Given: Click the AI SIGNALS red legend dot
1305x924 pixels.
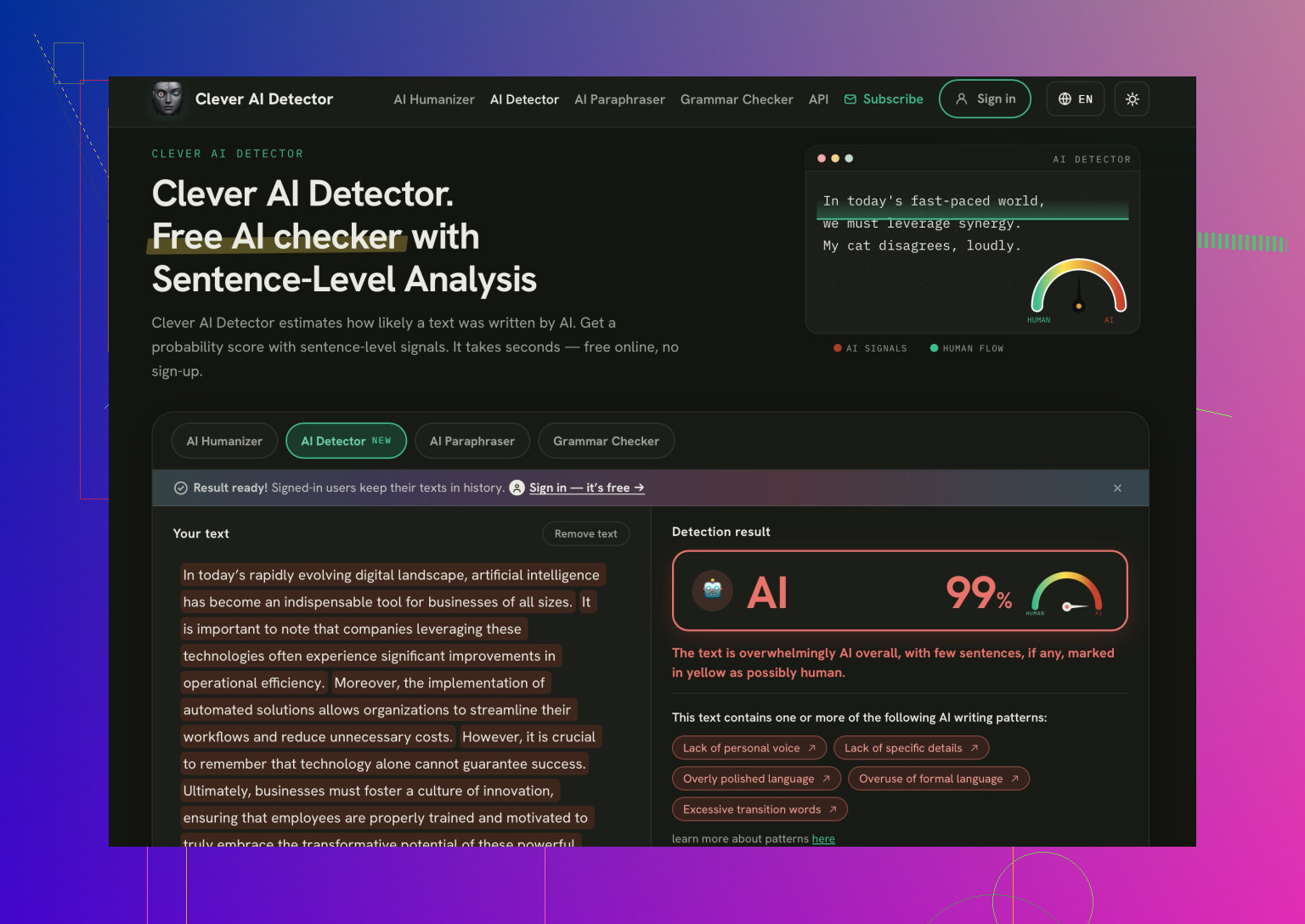Looking at the screenshot, I should 838,348.
